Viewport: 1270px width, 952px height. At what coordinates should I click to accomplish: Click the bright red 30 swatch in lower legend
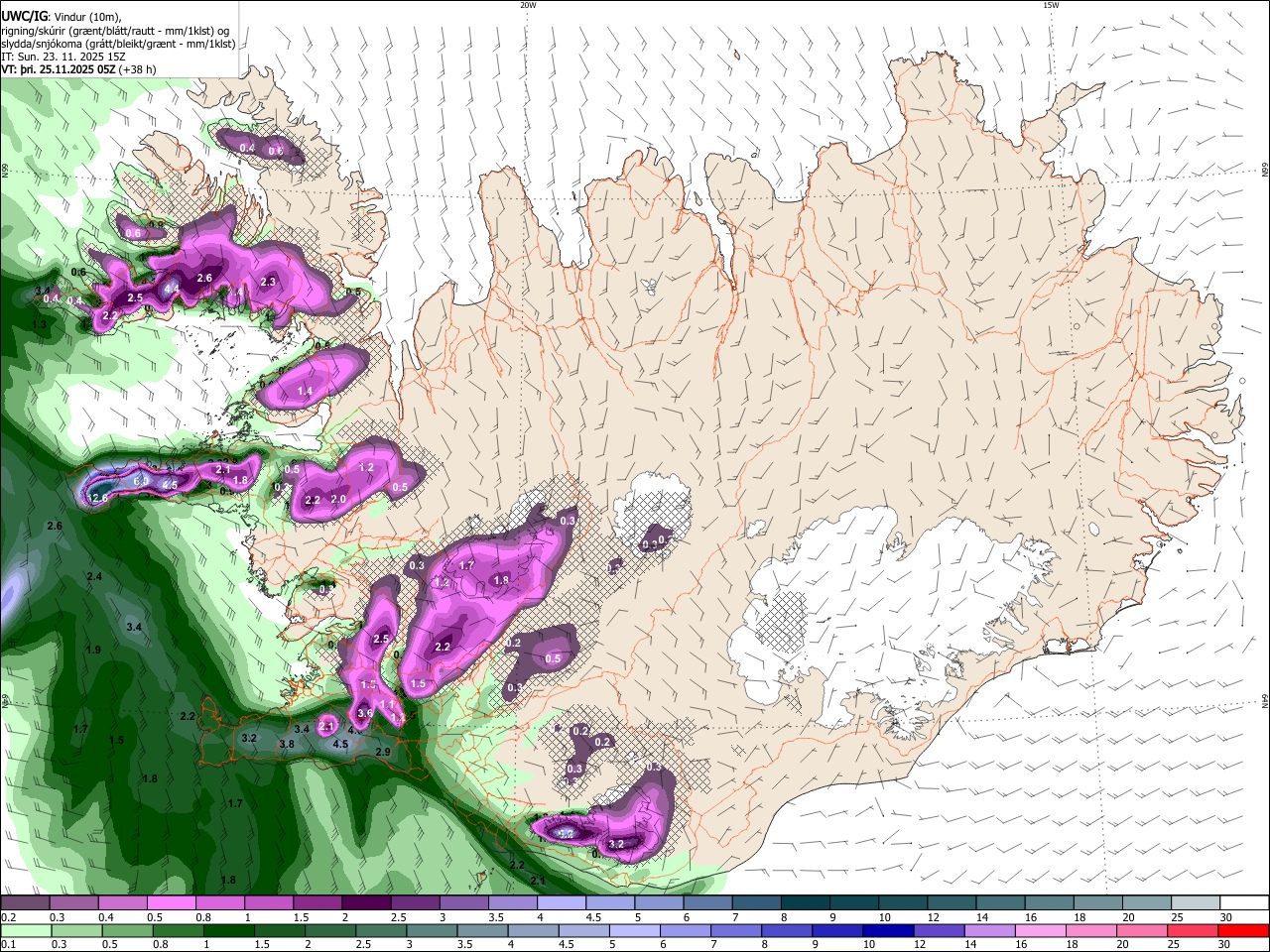pos(1243,931)
